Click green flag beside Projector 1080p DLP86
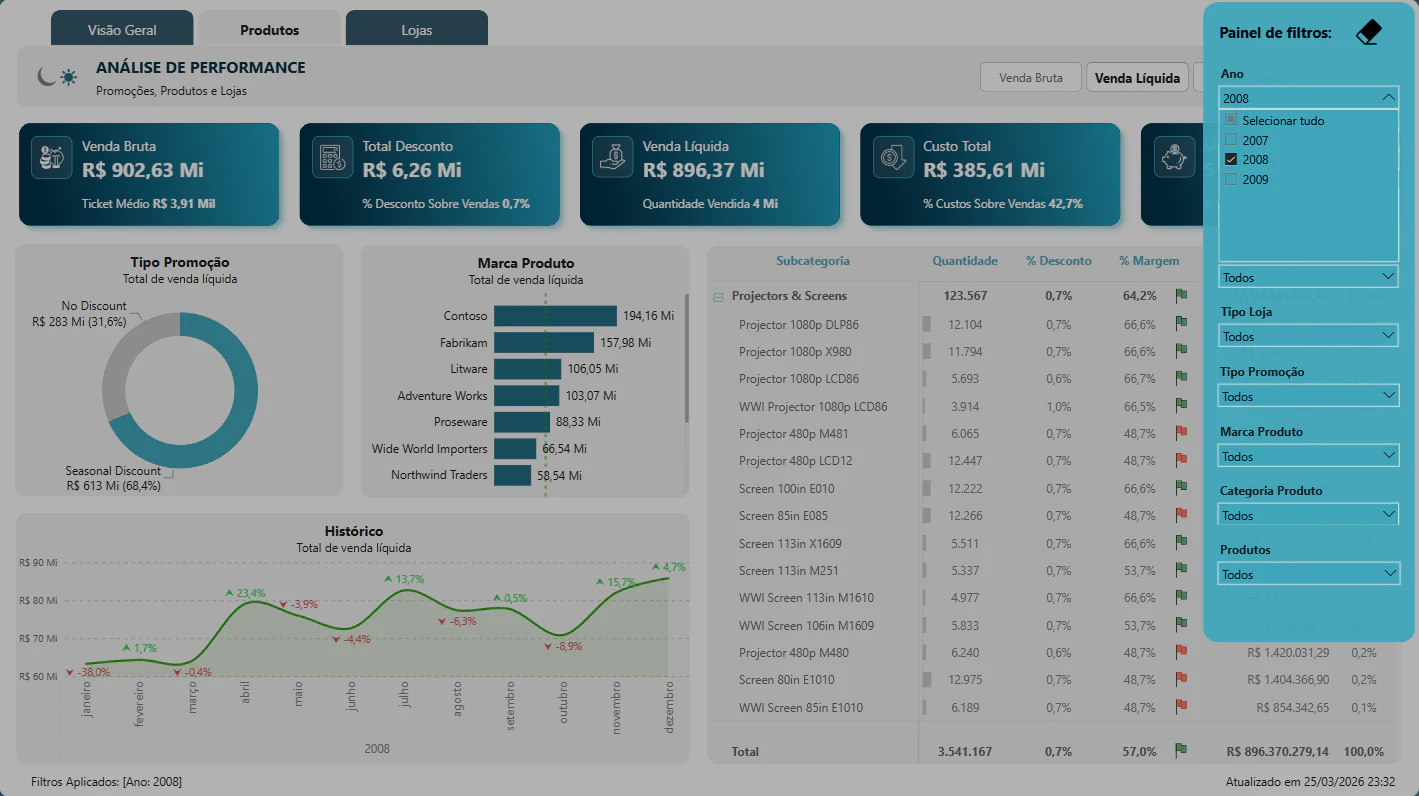 (1181, 323)
